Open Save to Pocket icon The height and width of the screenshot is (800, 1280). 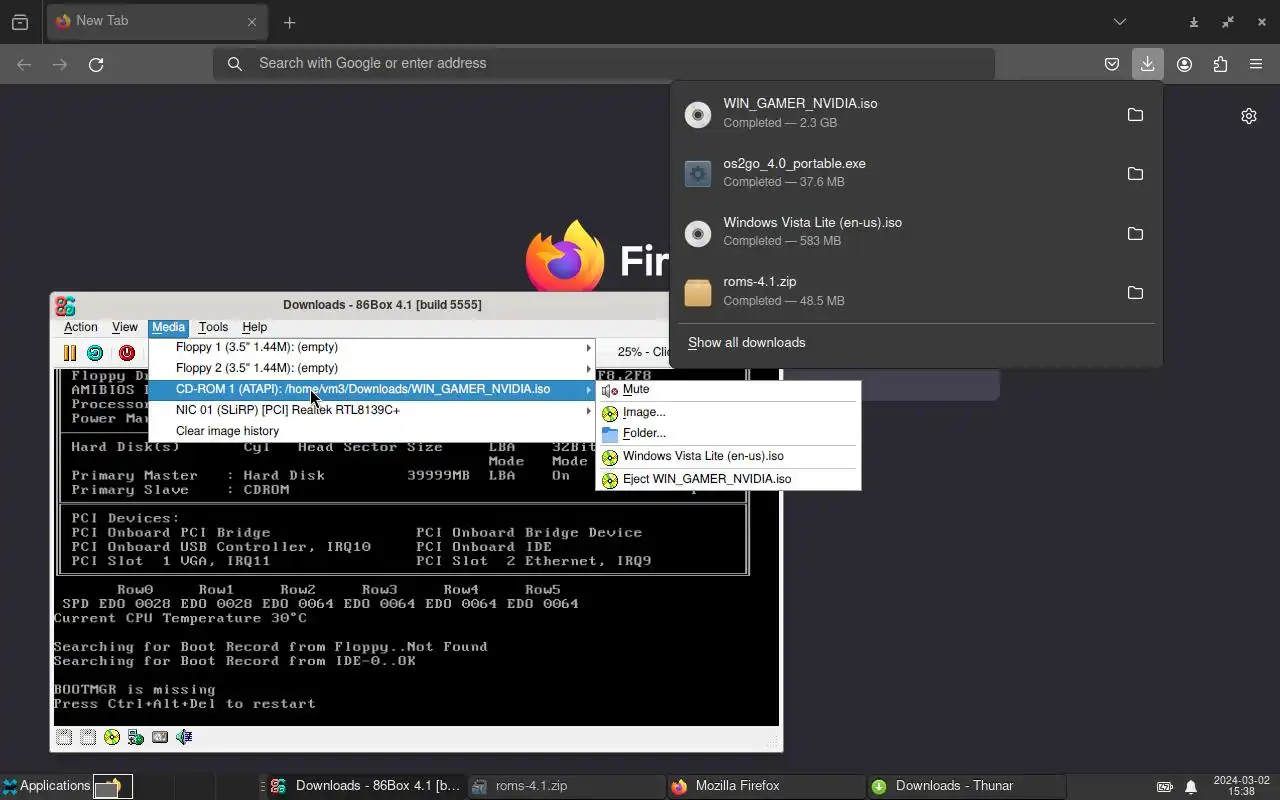(x=1111, y=64)
